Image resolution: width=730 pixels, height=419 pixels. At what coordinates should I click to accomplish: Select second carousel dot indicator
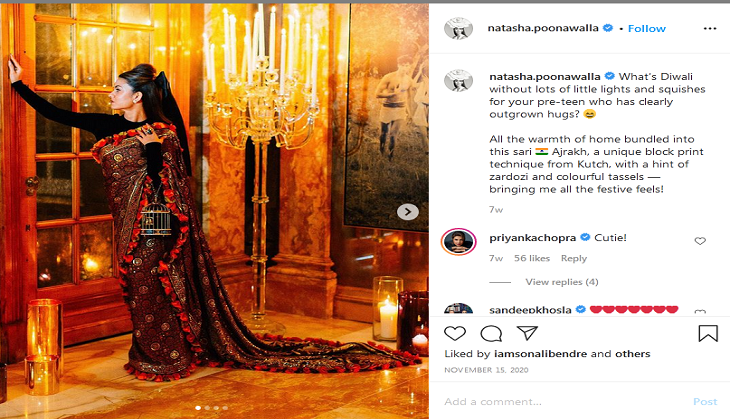point(207,408)
